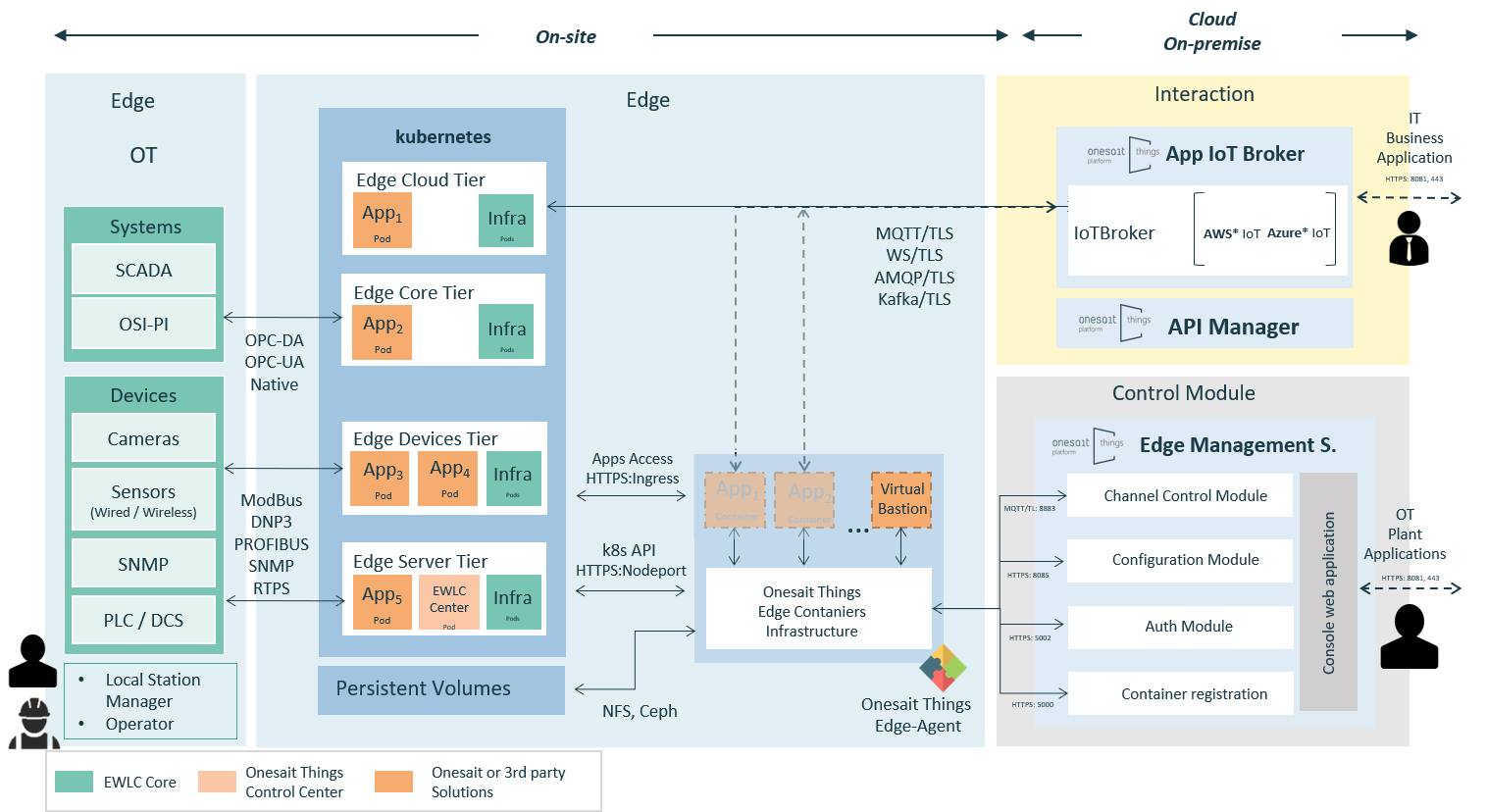Click the MQTT/TLS WS/TLS protocol text
Screen dimensions: 1487x812
click(x=914, y=266)
